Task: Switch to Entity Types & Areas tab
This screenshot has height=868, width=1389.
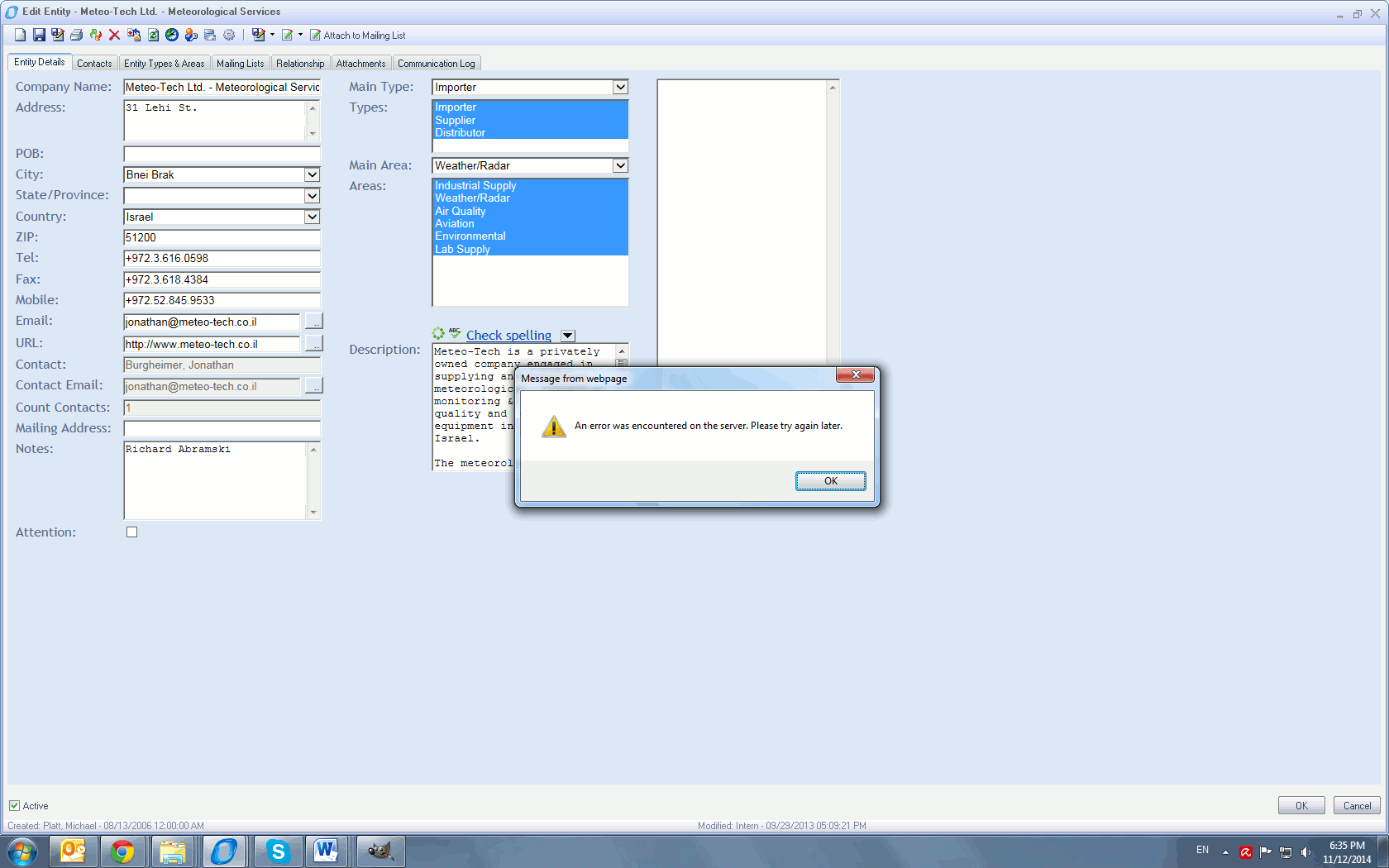Action: point(164,64)
